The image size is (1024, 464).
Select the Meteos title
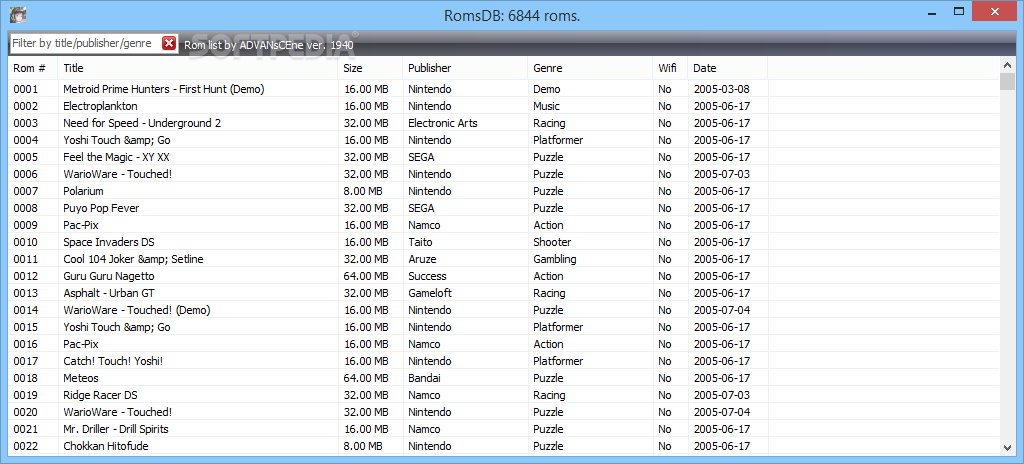point(81,378)
